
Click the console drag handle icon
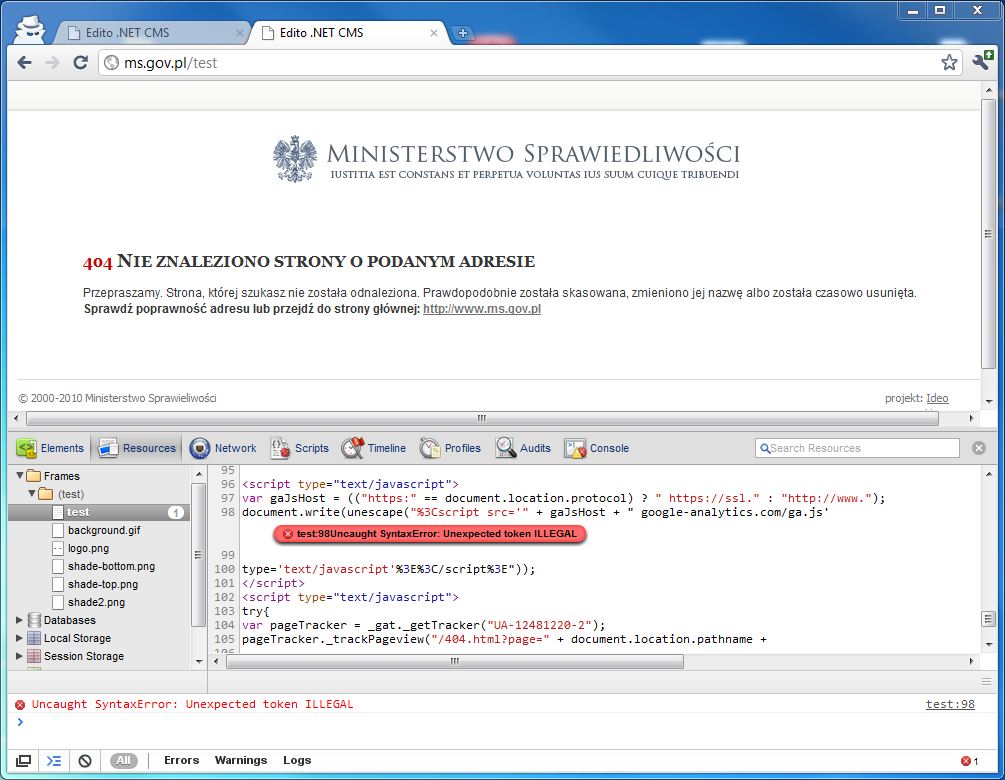click(986, 681)
